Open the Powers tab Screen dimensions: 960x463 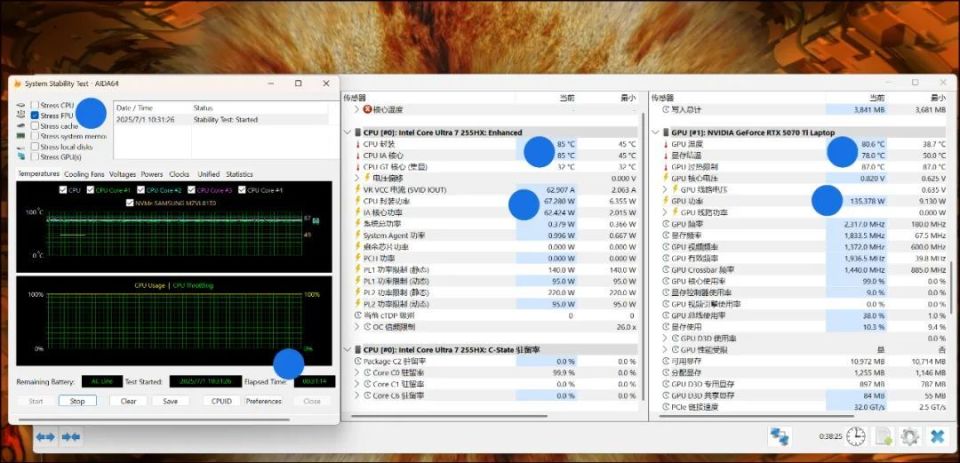pyautogui.click(x=152, y=174)
